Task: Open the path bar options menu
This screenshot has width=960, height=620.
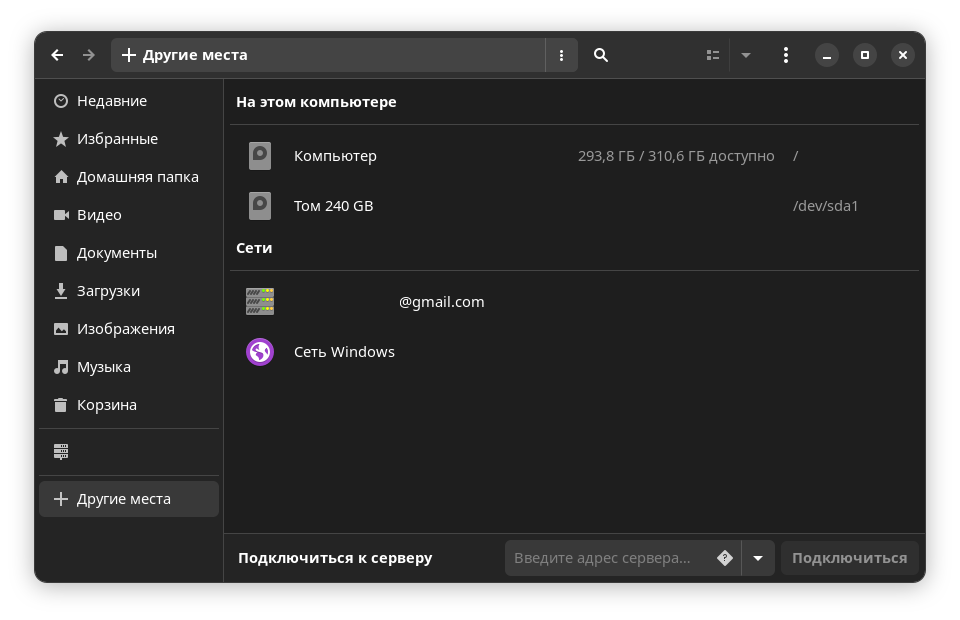Action: click(561, 55)
